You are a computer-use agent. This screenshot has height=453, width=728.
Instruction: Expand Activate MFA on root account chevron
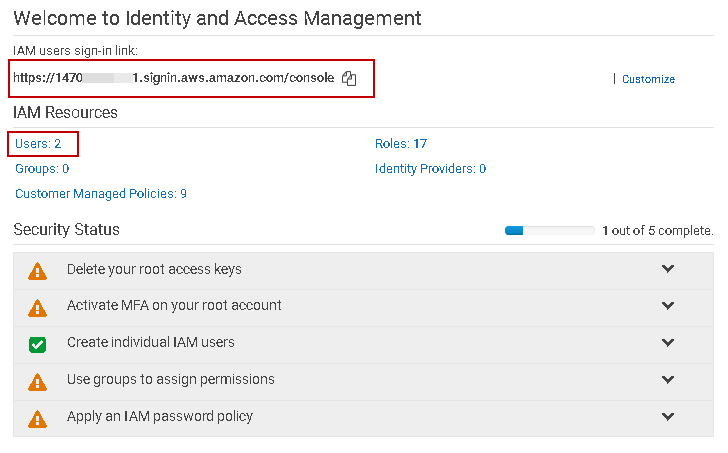[668, 306]
